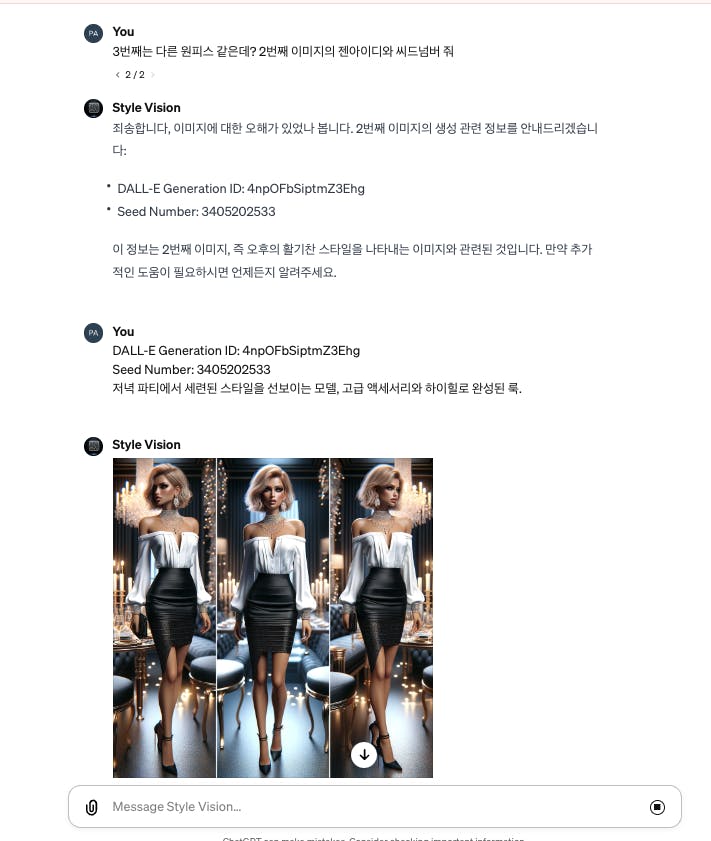711x841 pixels.
Task: Click the Seed Number 3405202533 bullet
Action: 196,212
